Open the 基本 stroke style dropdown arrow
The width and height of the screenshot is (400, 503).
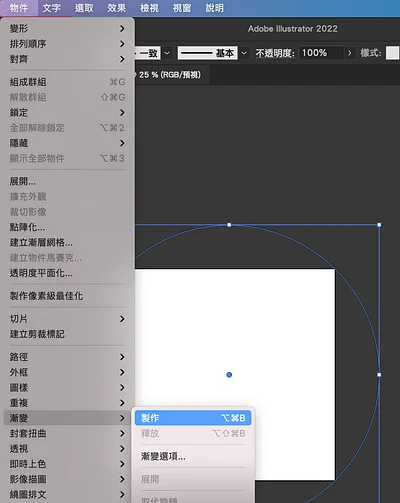click(244, 53)
